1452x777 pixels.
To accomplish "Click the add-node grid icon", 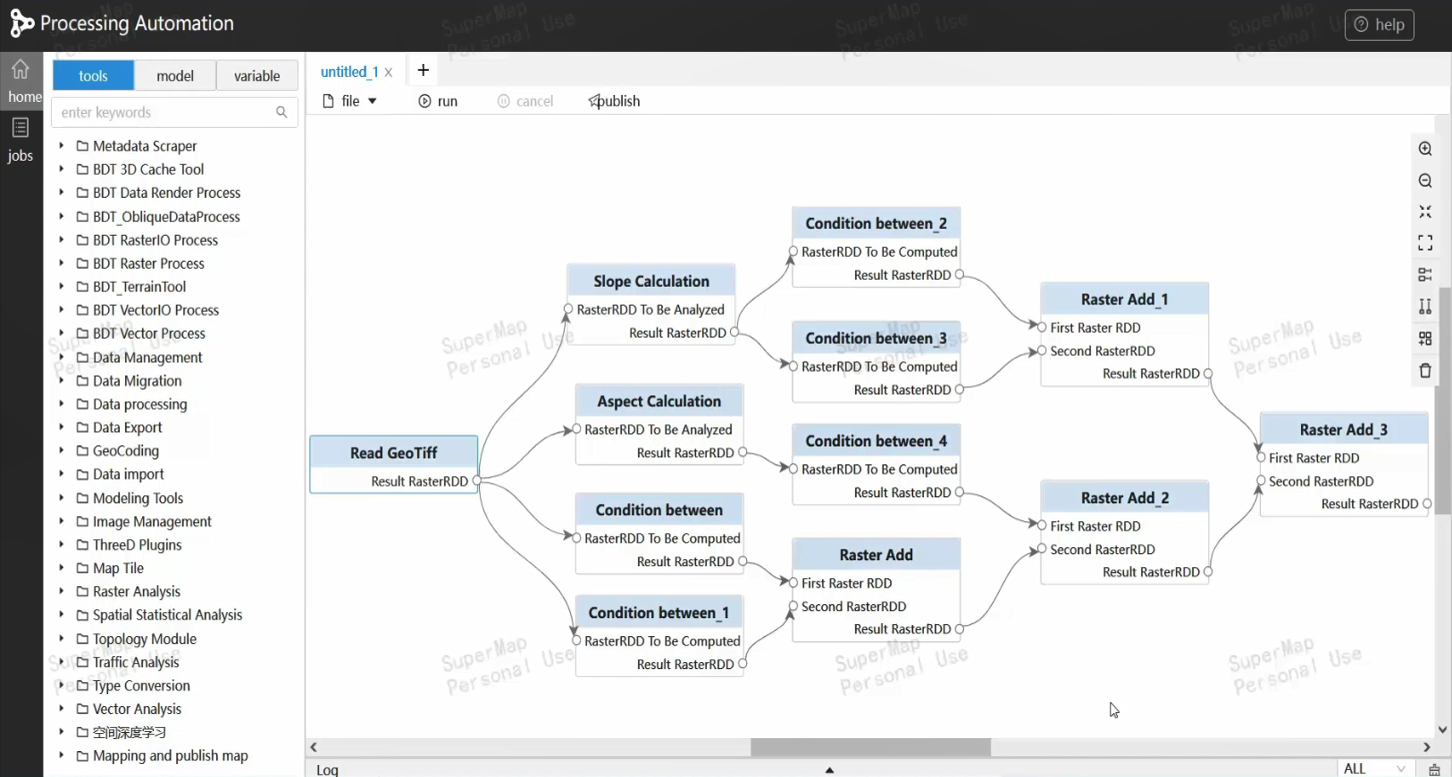I will [x=1425, y=339].
